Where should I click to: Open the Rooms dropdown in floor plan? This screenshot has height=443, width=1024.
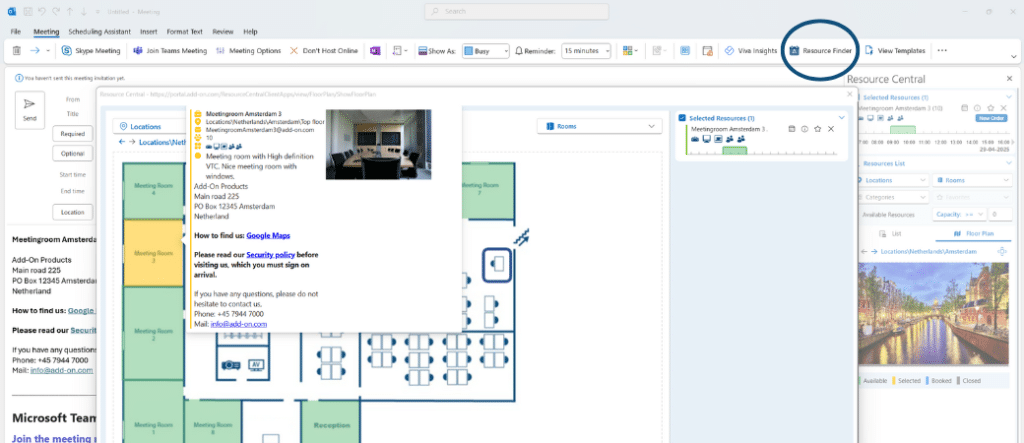click(599, 126)
